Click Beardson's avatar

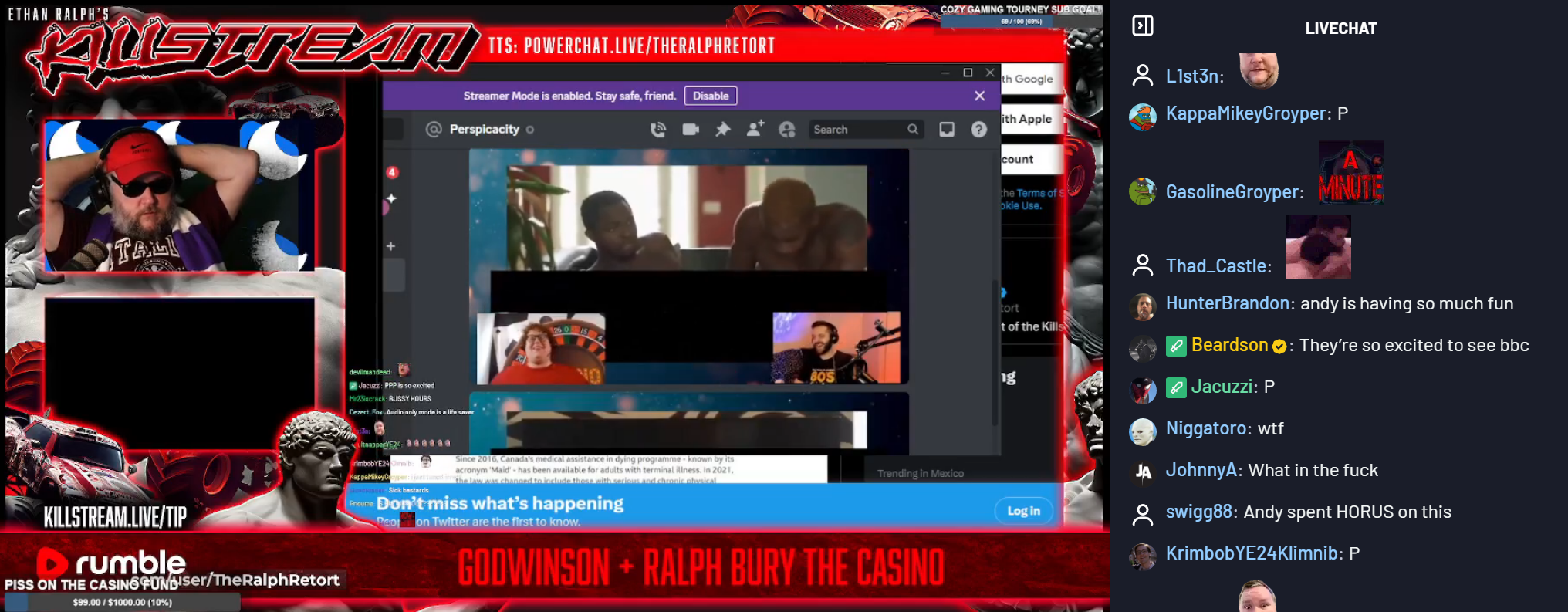1142,349
